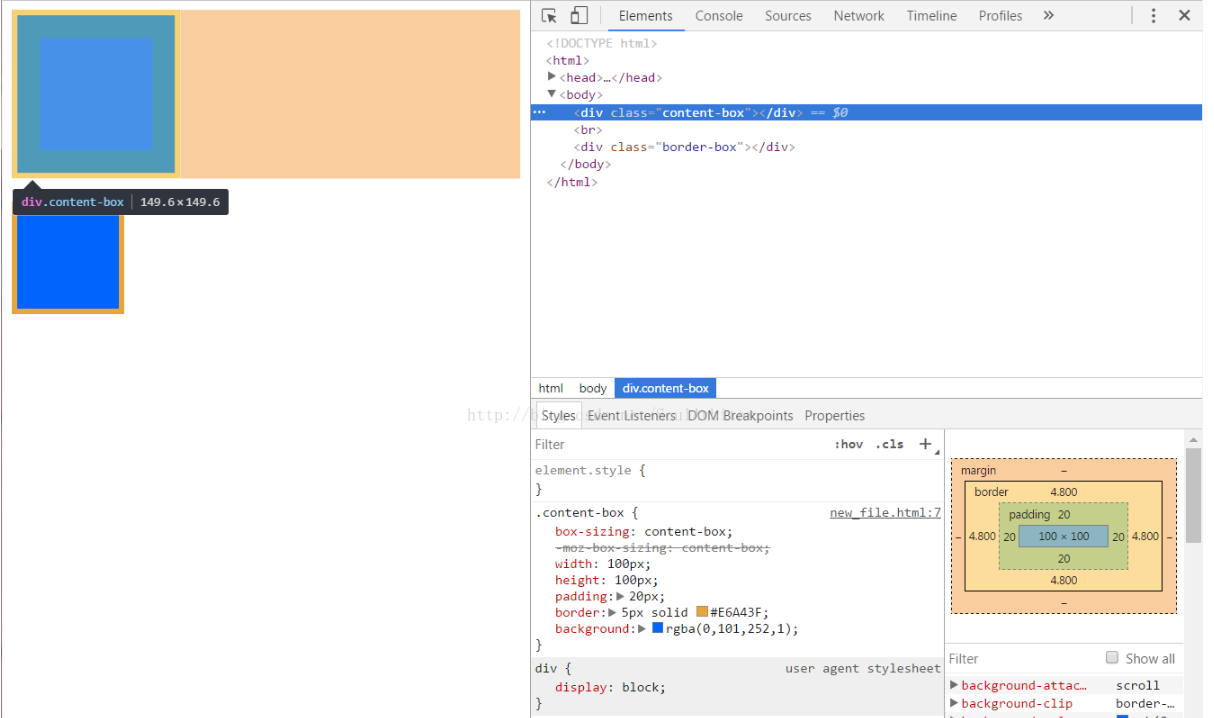This screenshot has height=718, width=1214.
Task: Collapse the body element disclosure triangle
Action: point(551,94)
